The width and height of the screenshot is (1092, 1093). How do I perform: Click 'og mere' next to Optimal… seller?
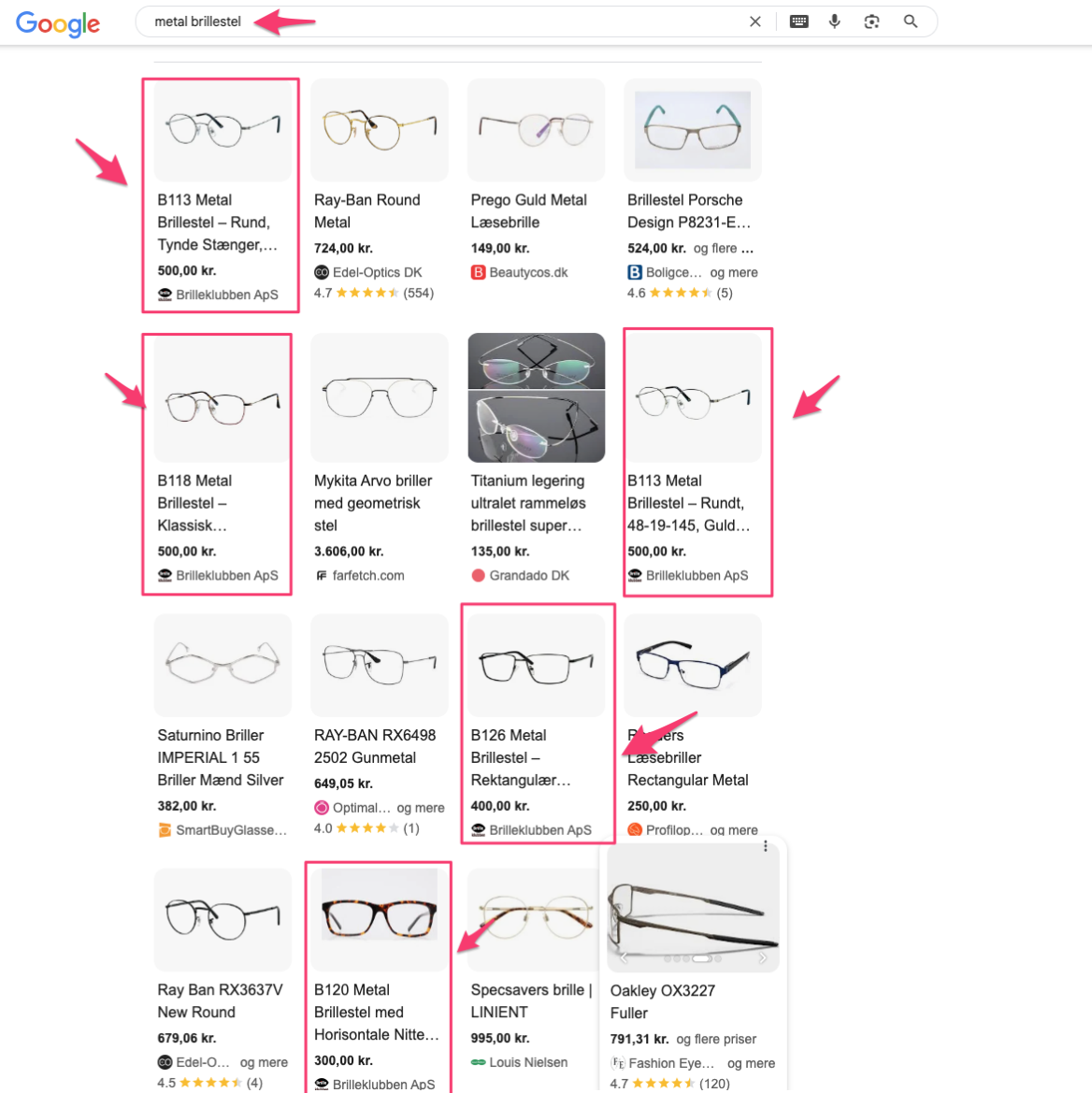pos(420,808)
